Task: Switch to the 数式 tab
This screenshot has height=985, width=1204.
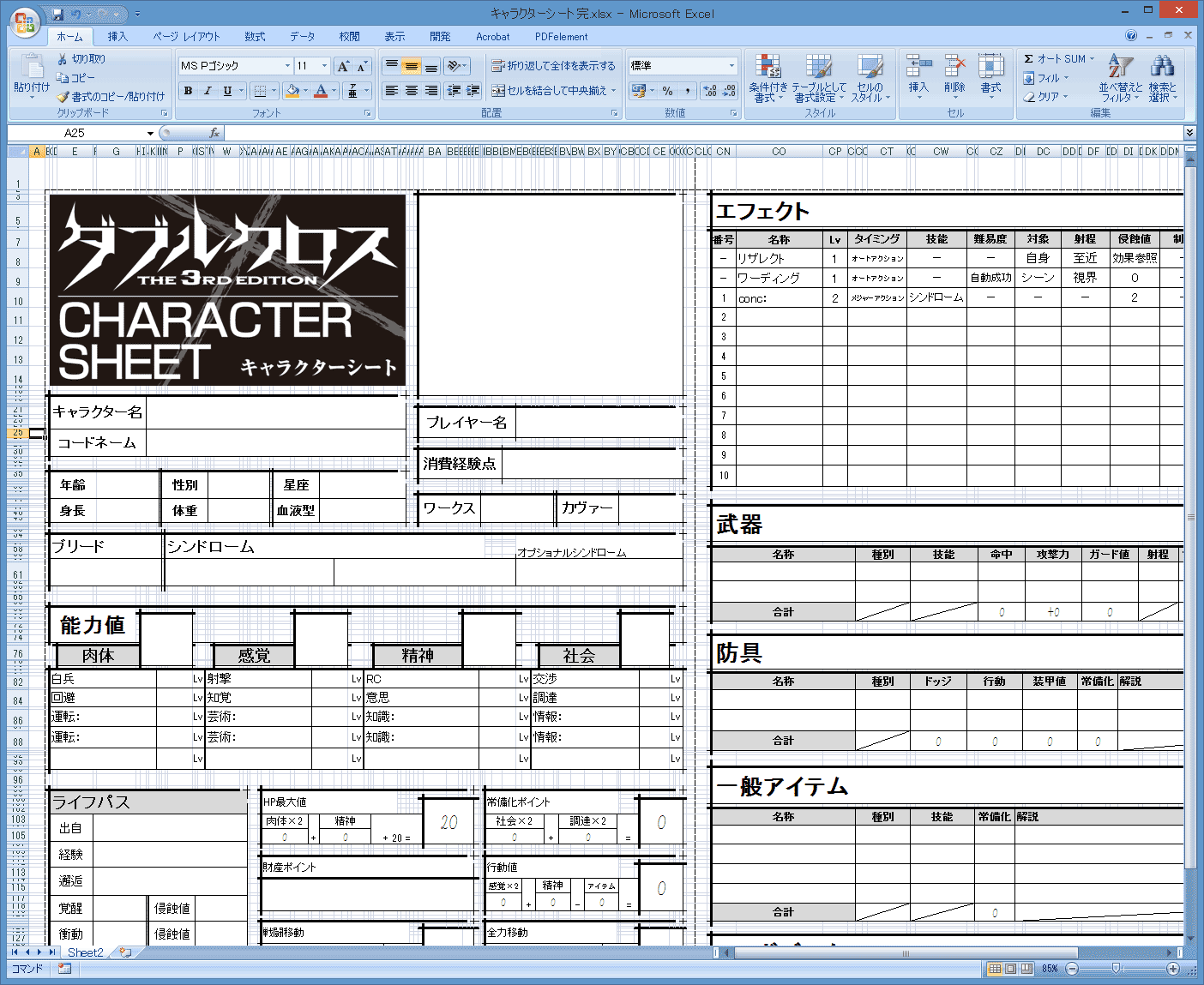Action: (x=255, y=37)
